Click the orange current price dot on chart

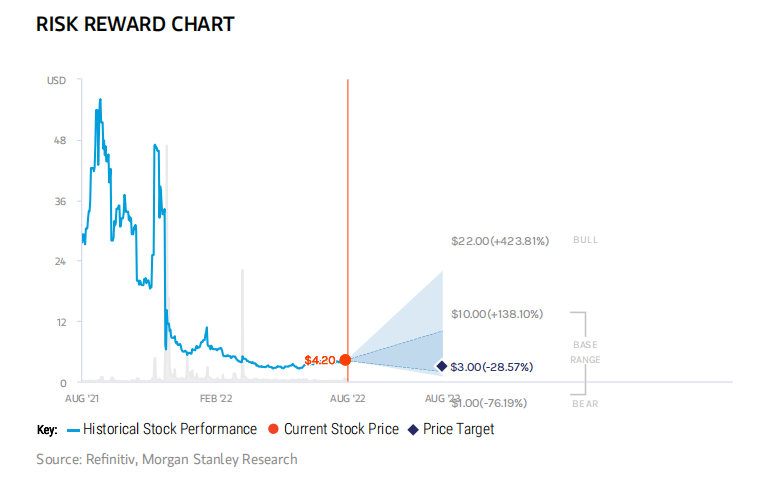[x=346, y=360]
